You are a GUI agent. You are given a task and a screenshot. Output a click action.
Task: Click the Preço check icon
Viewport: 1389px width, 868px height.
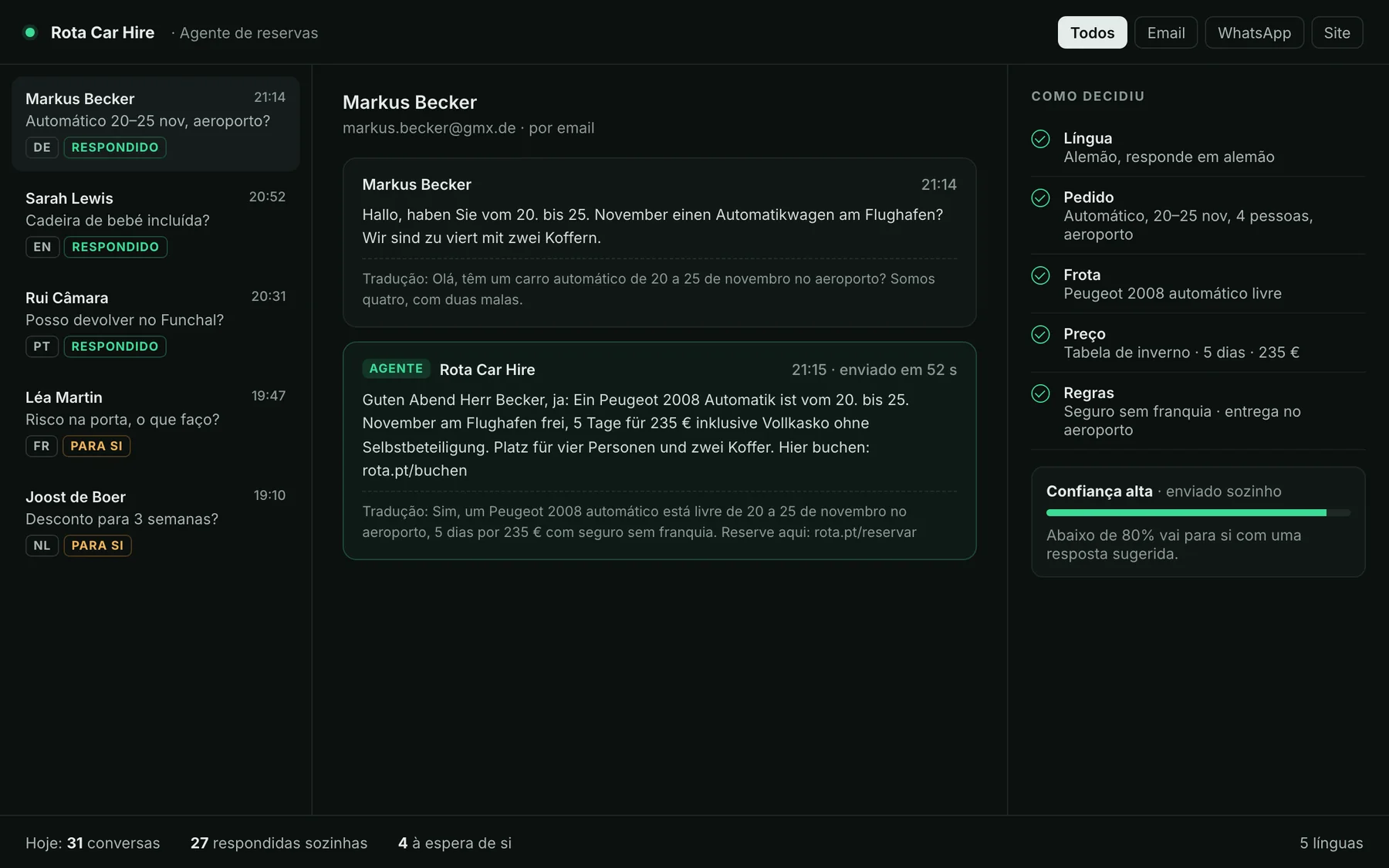[x=1040, y=334]
